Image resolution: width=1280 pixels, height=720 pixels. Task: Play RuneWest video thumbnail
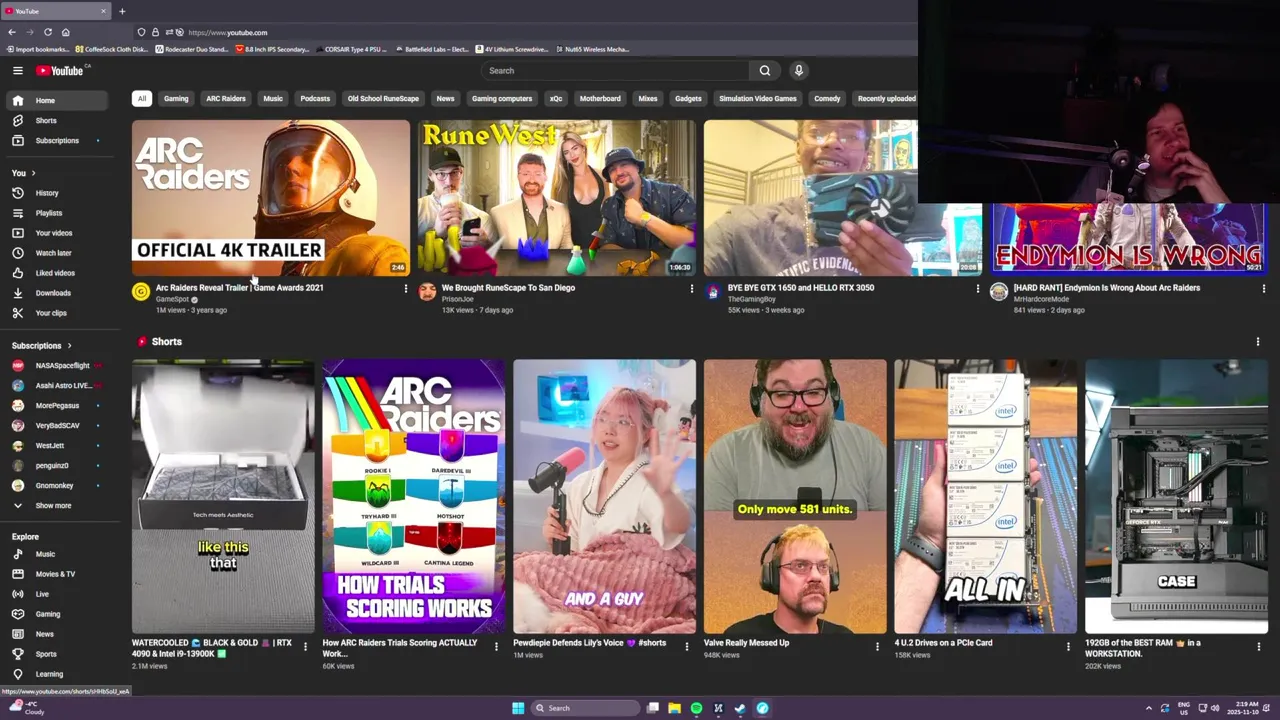[x=557, y=198]
